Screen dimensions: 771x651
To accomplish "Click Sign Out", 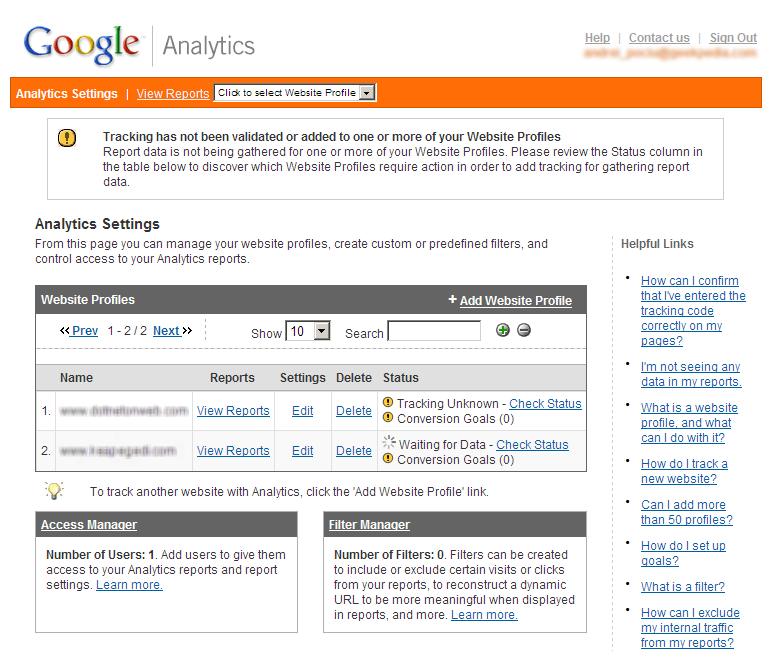I will tap(733, 38).
